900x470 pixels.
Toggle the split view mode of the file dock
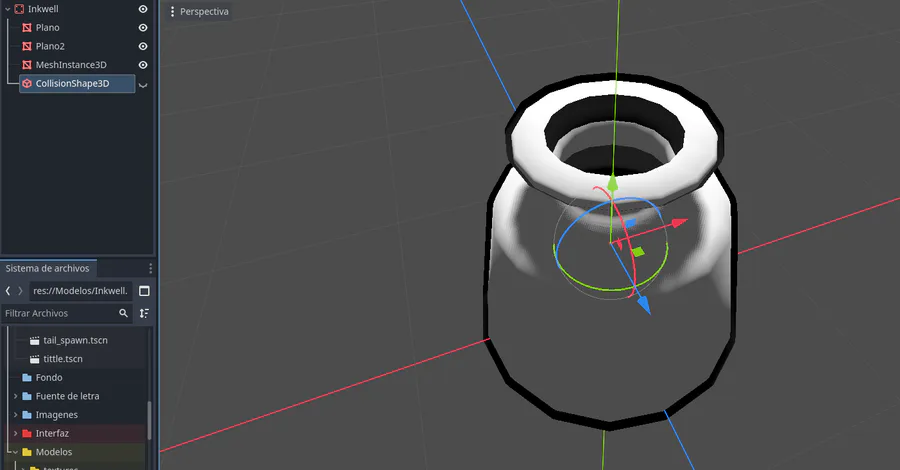tap(145, 291)
